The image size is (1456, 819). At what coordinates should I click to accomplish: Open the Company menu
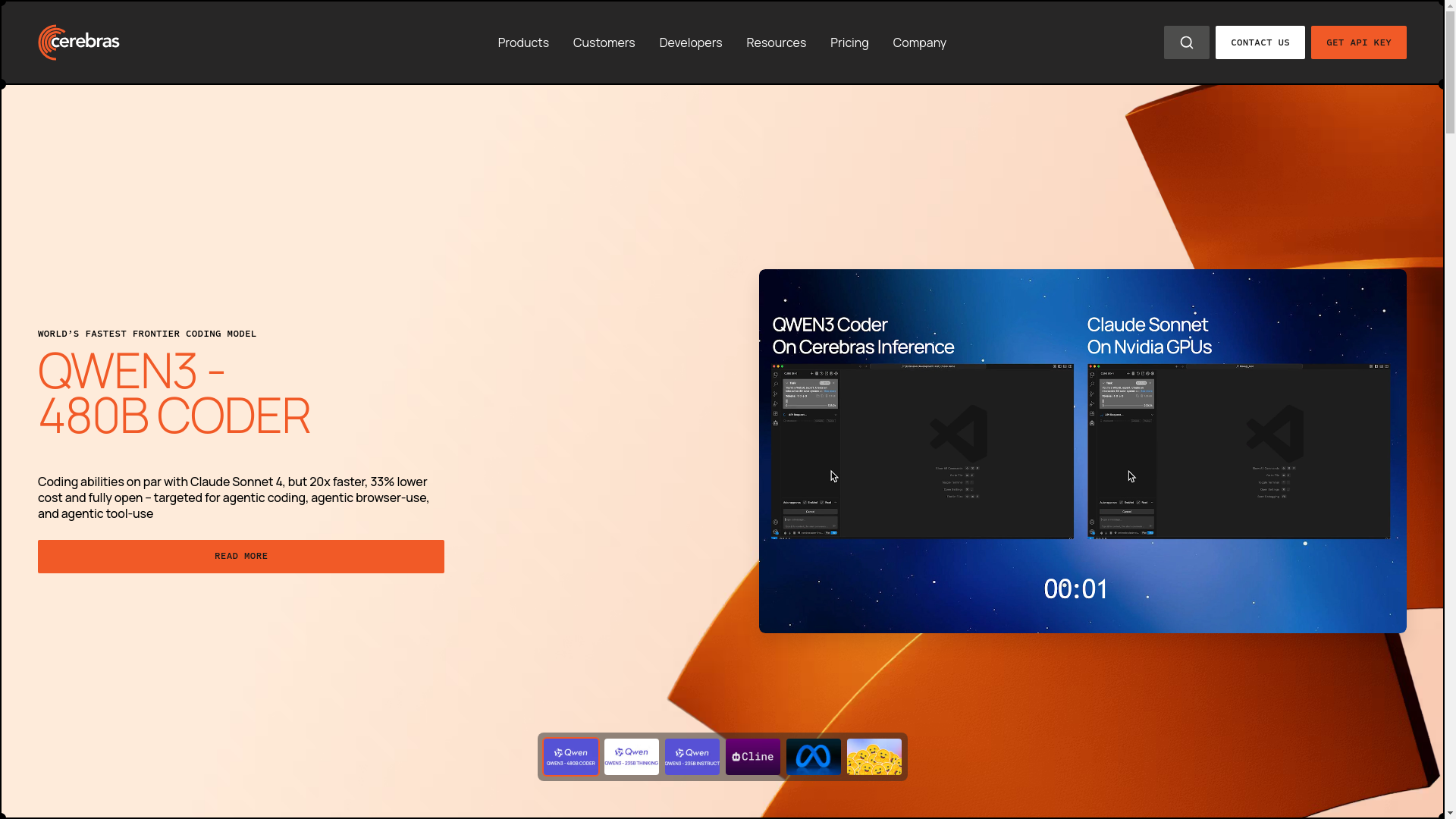point(919,42)
